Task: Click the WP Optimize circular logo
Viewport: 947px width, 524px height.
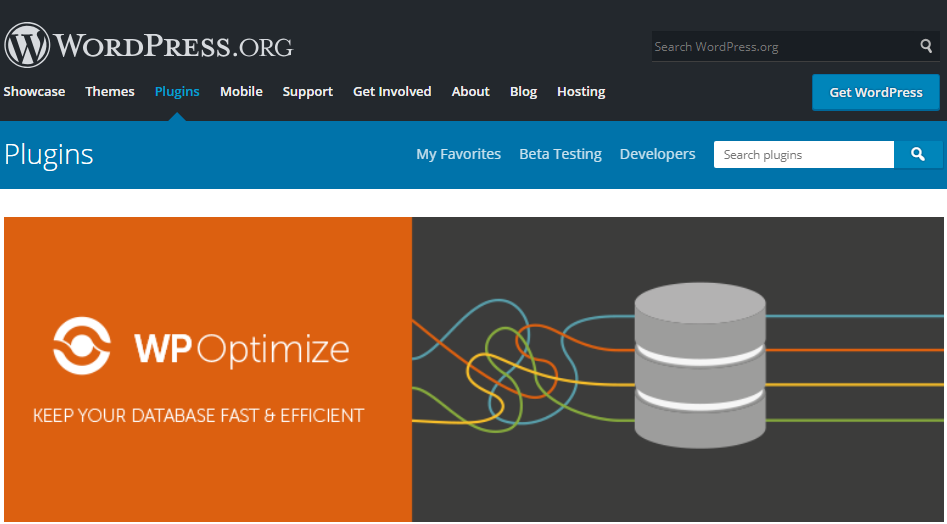Action: click(x=82, y=346)
